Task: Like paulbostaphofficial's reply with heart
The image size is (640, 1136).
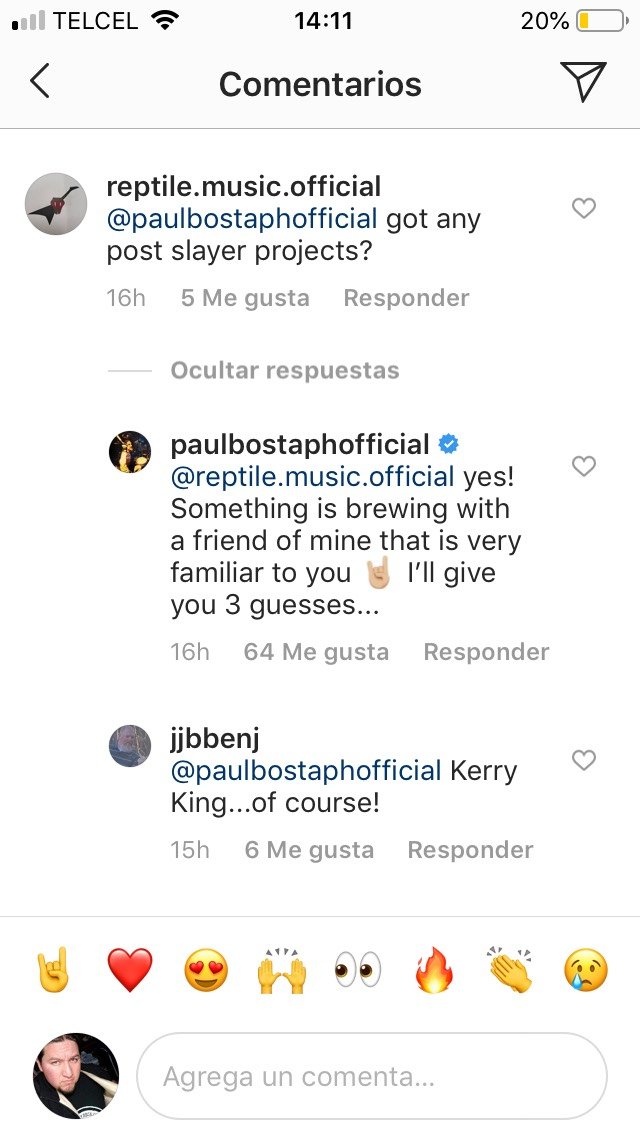Action: [x=583, y=466]
